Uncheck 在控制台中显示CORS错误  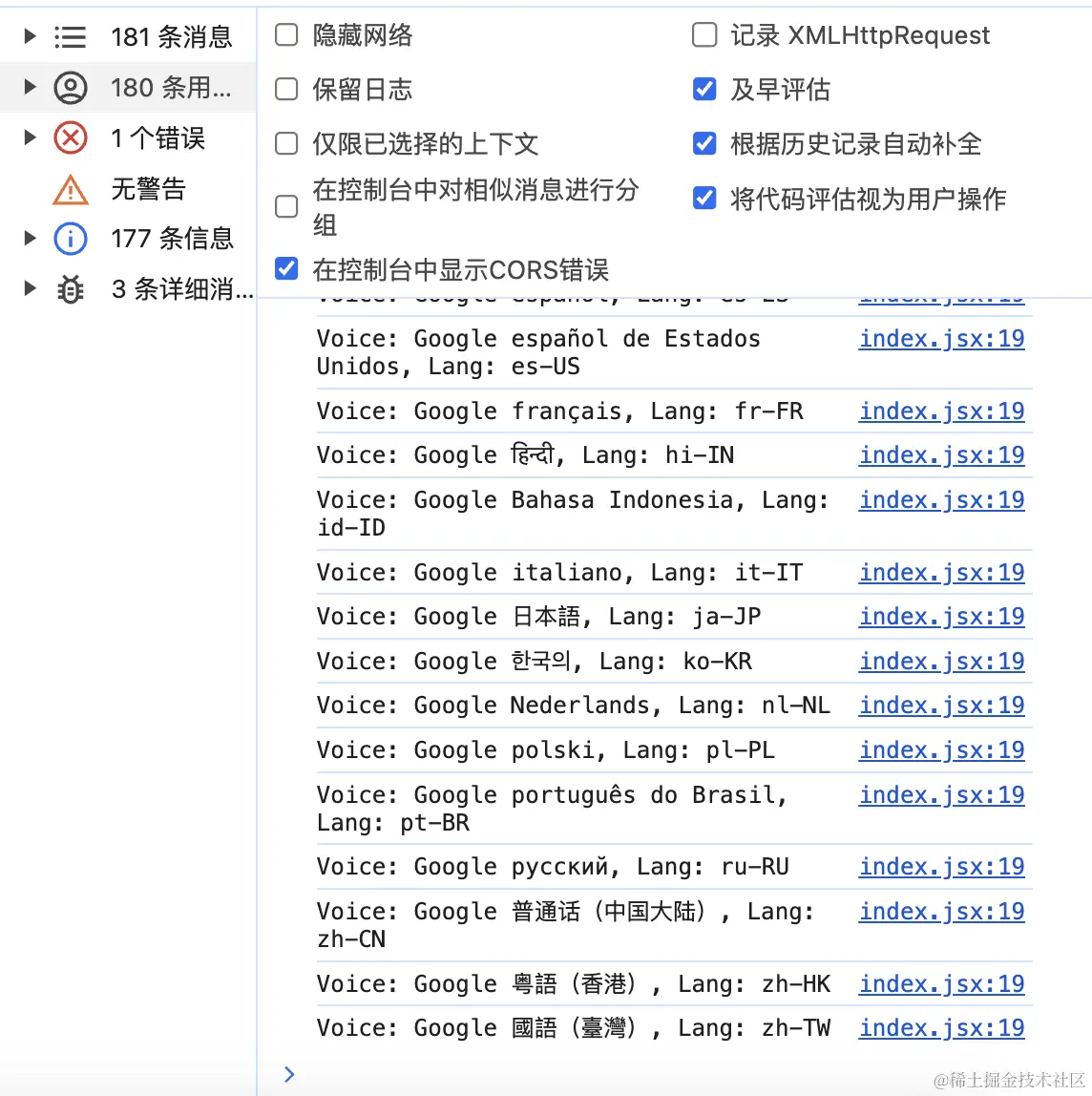[x=286, y=269]
